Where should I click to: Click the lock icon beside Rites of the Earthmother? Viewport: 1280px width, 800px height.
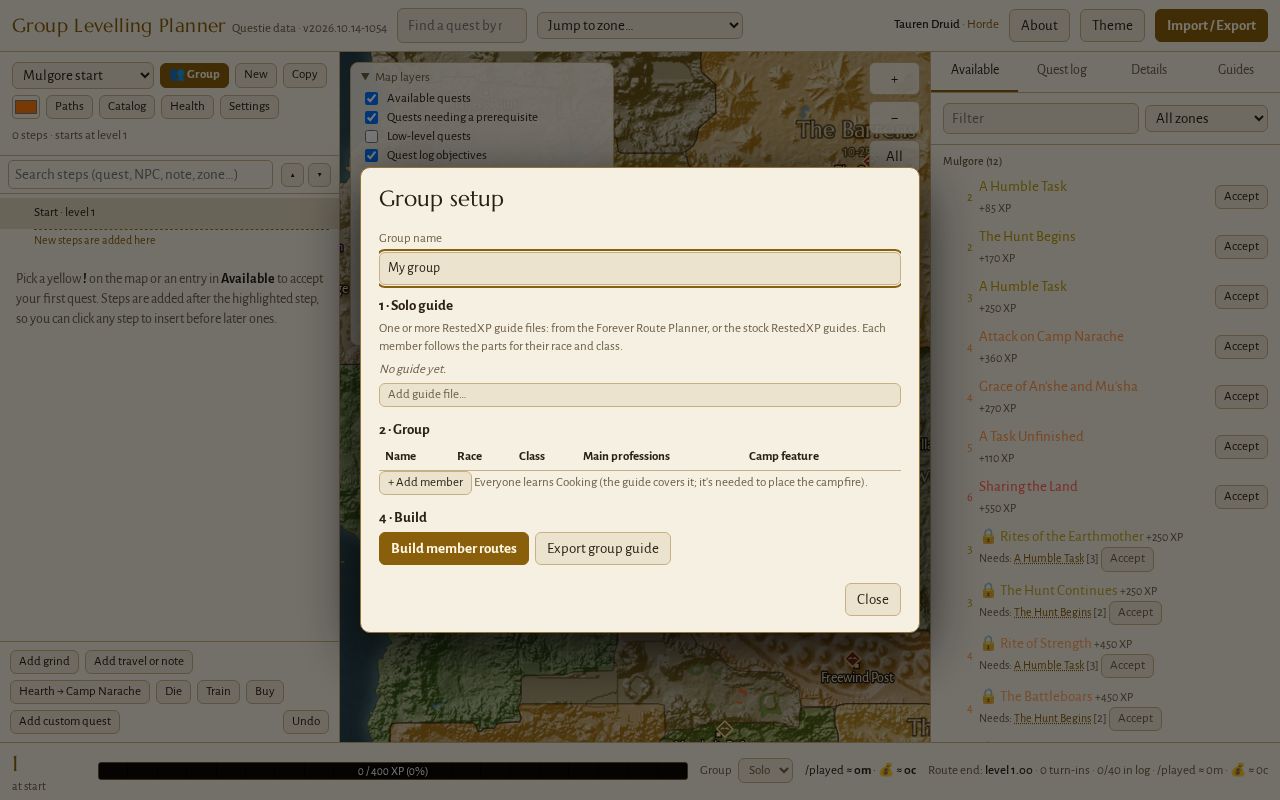coord(988,537)
